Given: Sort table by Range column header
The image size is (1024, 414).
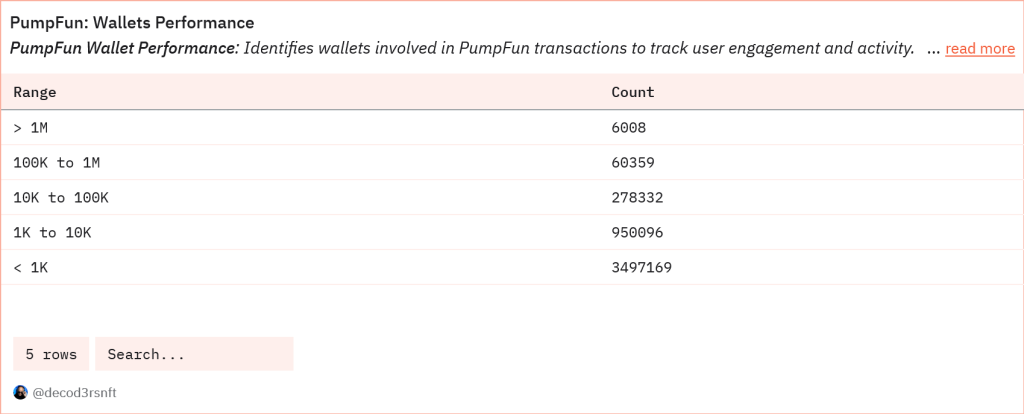Looking at the screenshot, I should pos(35,92).
